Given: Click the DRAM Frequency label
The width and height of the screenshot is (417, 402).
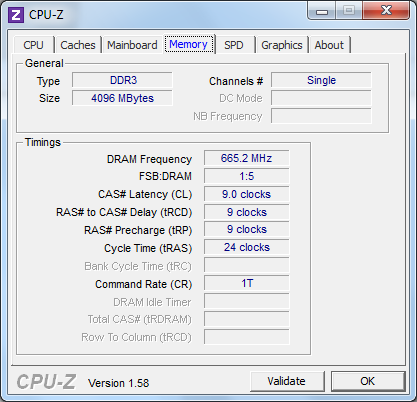Looking at the screenshot, I should point(149,159).
